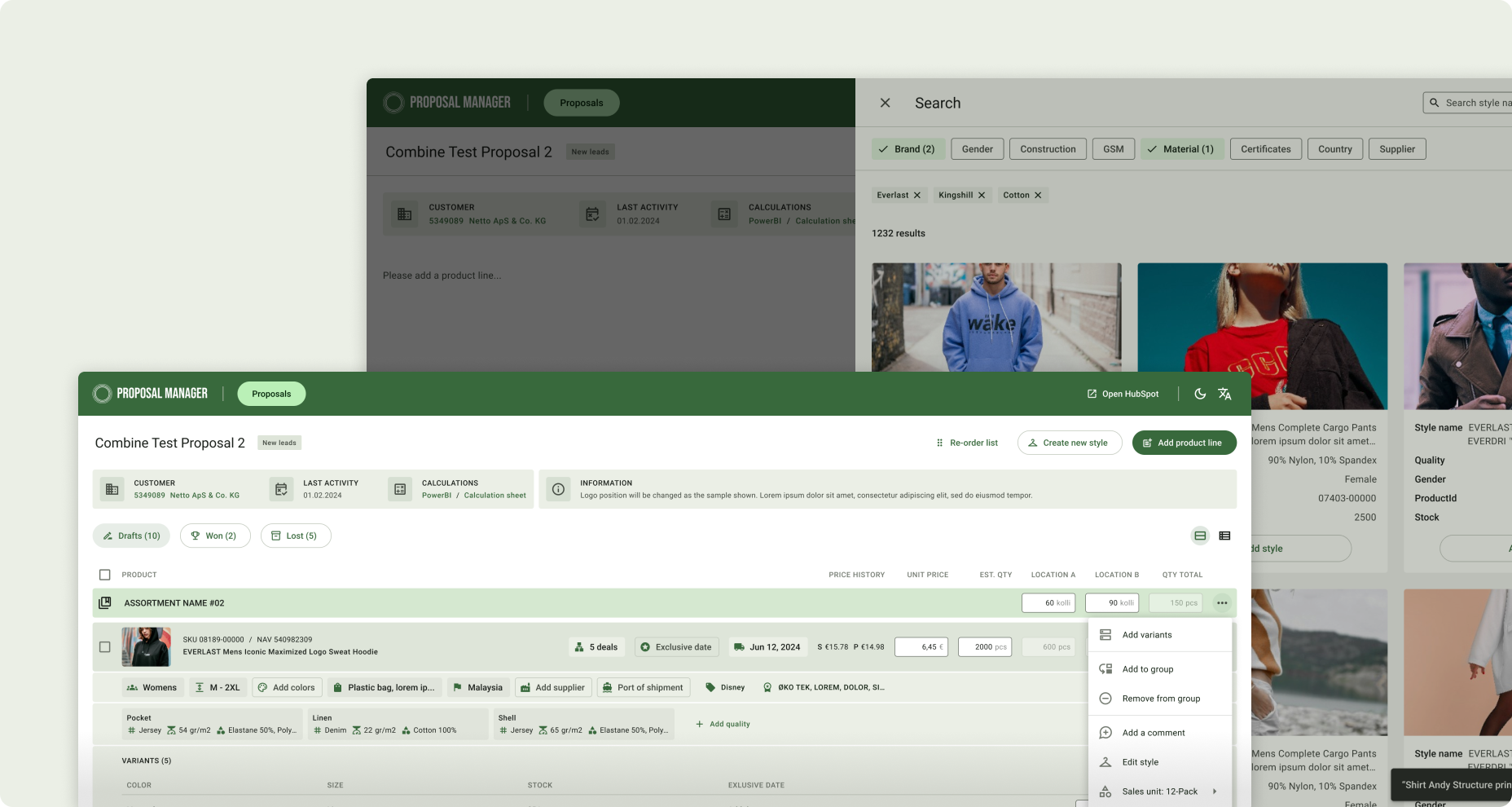Toggle dark mode moon icon
The width and height of the screenshot is (1512, 807).
(x=1200, y=394)
